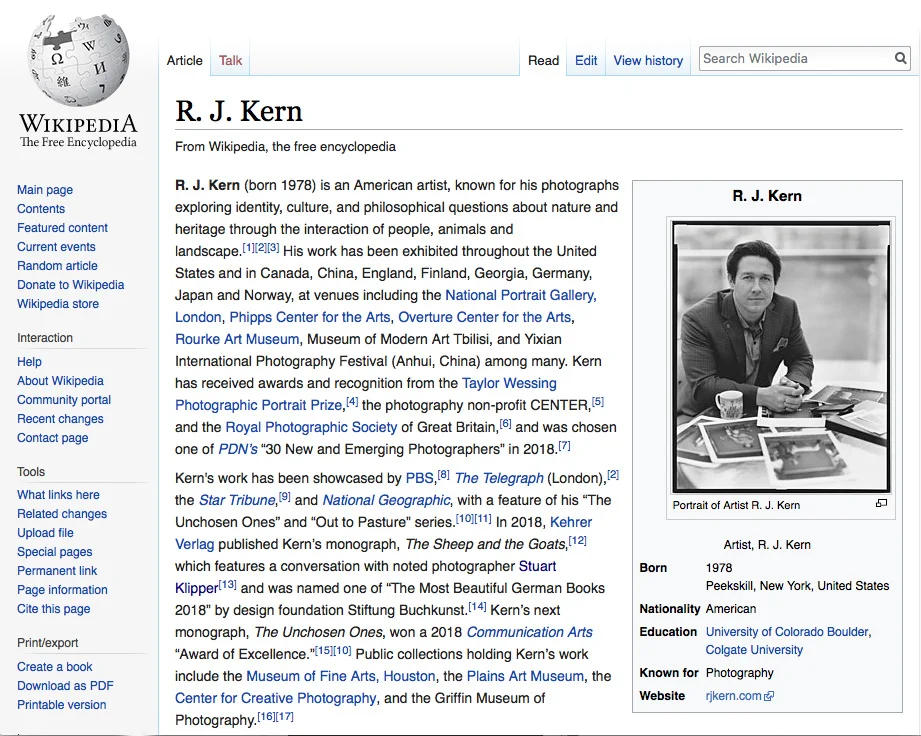Open the Taylor Wessing link
Image resolution: width=921 pixels, height=736 pixels.
509,383
